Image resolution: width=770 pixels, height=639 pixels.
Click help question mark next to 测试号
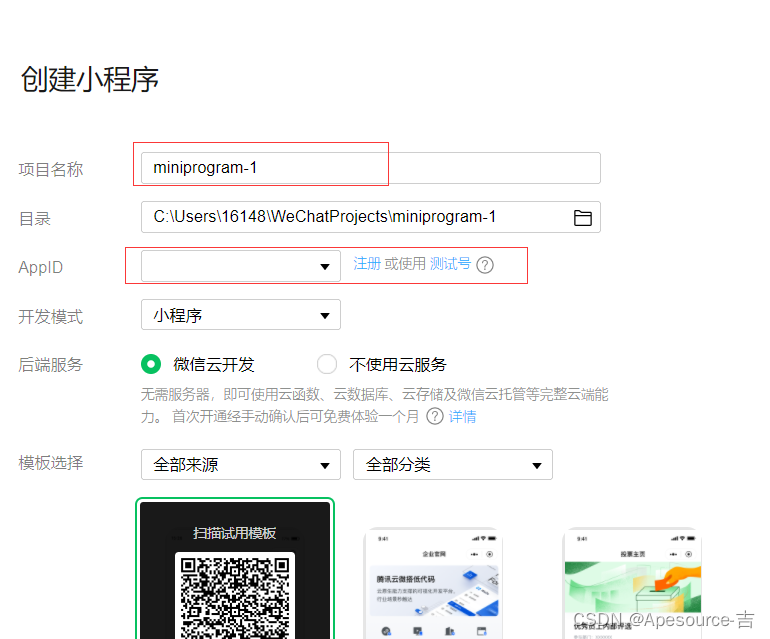tap(485, 265)
